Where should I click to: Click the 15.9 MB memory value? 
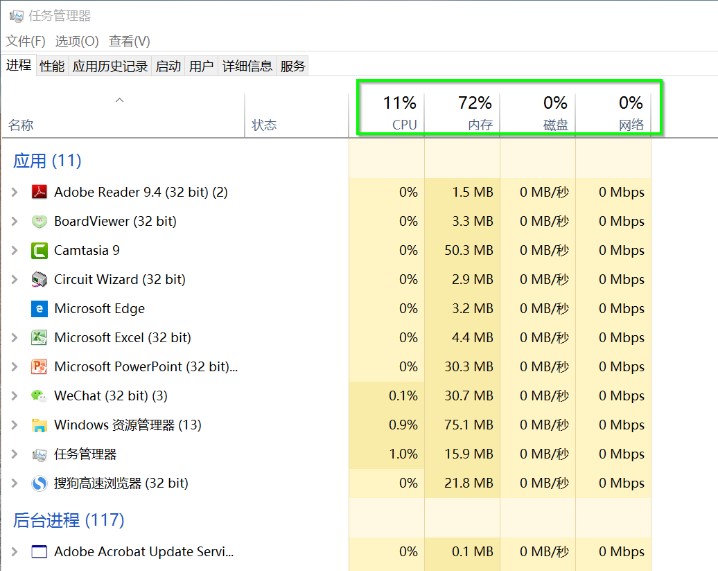point(469,454)
